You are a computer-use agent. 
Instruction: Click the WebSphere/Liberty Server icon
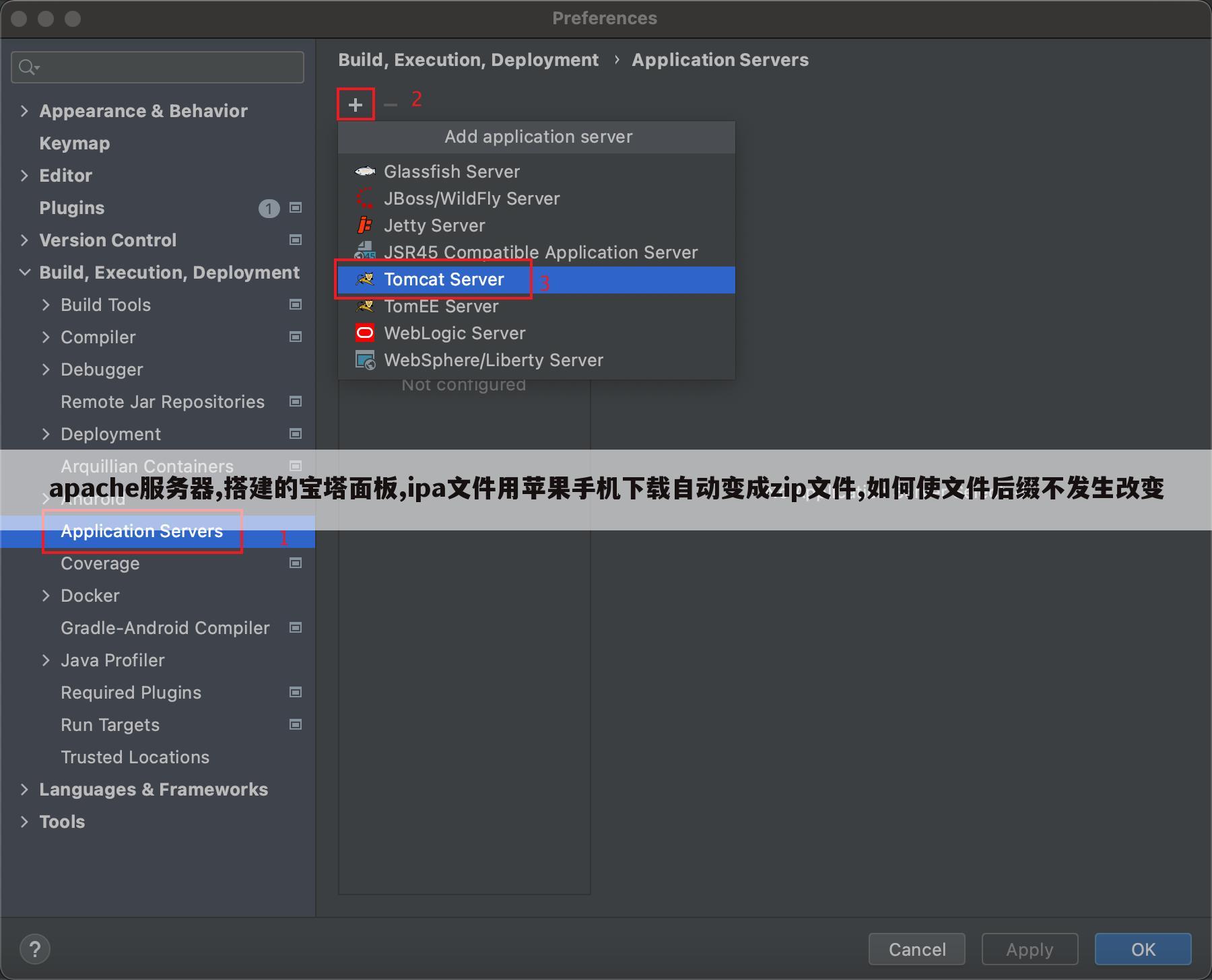[x=364, y=360]
